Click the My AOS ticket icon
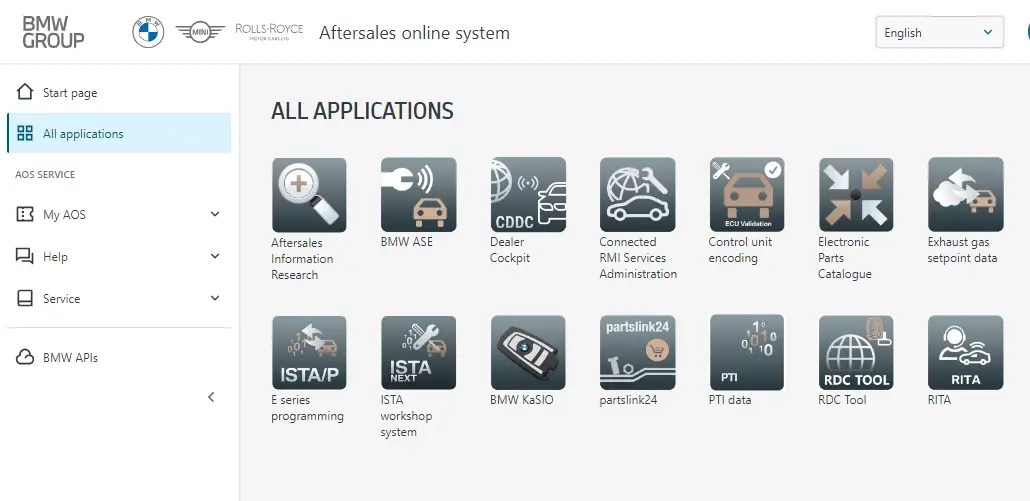The image size is (1030, 501). pos(25,214)
